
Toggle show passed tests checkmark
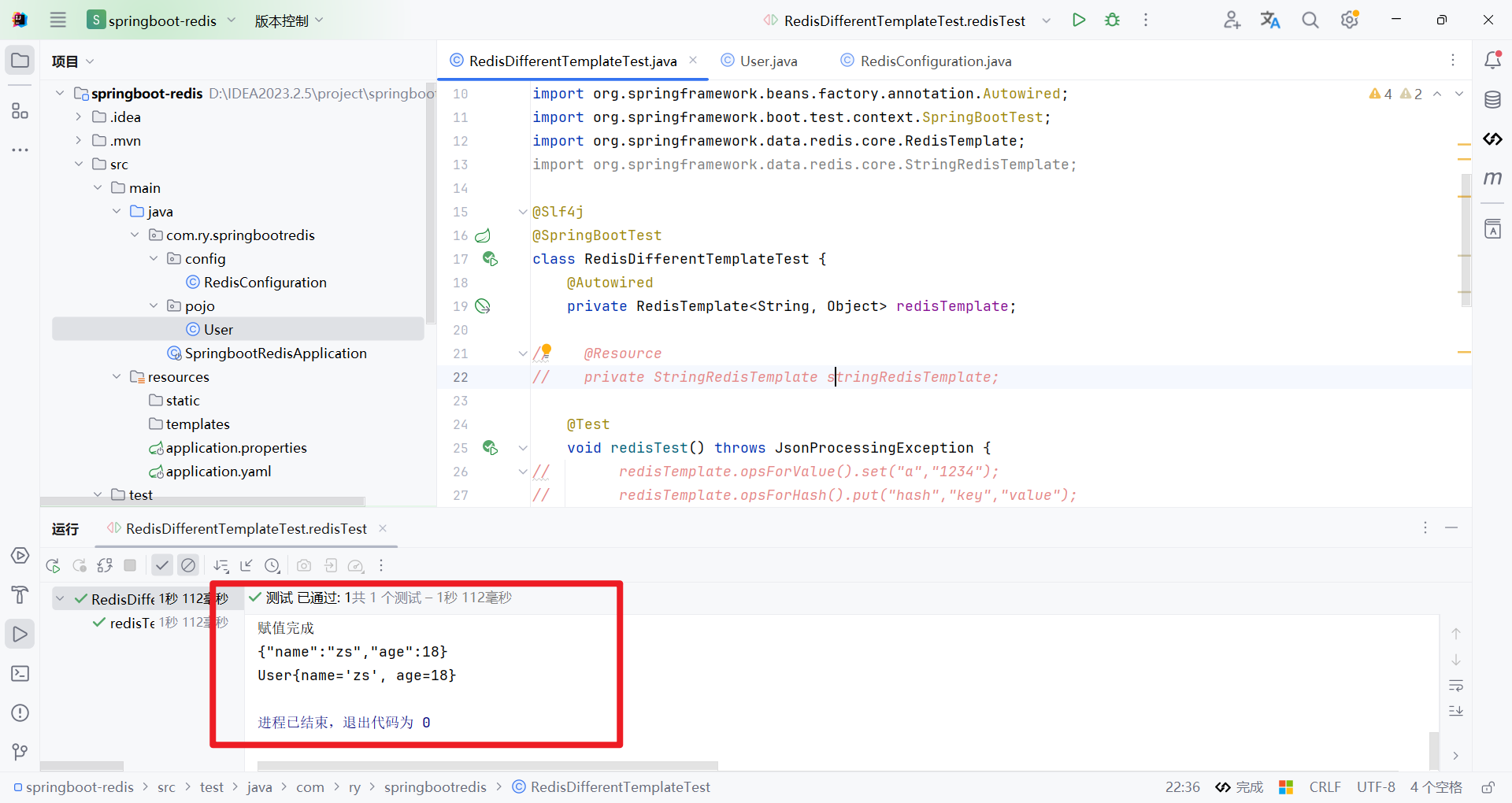[x=162, y=565]
